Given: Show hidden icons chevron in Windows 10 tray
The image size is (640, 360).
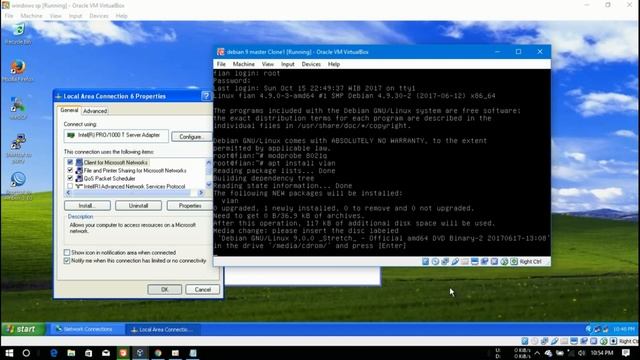Looking at the screenshot, I should [x=537, y=353].
